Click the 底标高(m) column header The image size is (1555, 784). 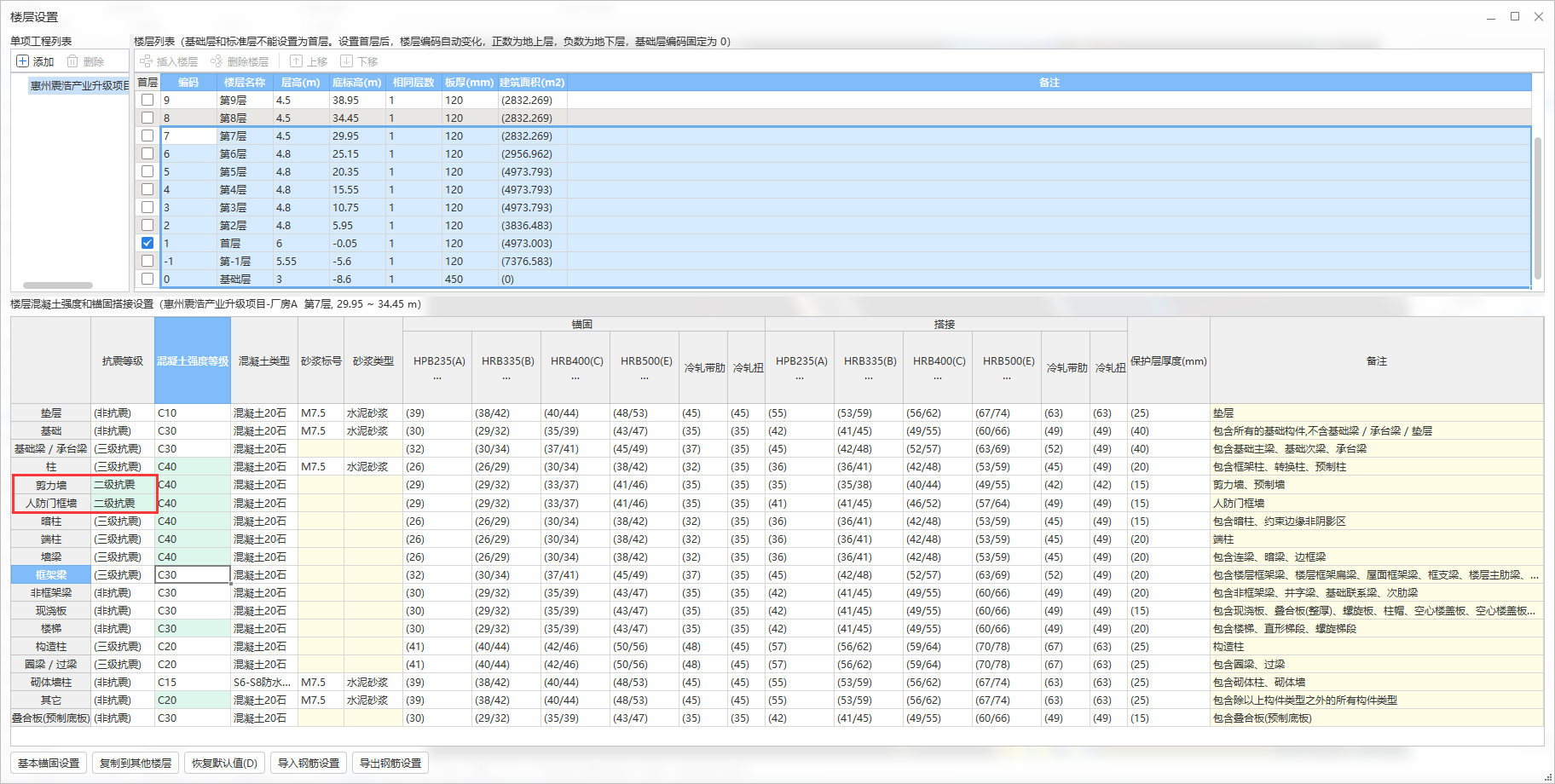pyautogui.click(x=357, y=83)
